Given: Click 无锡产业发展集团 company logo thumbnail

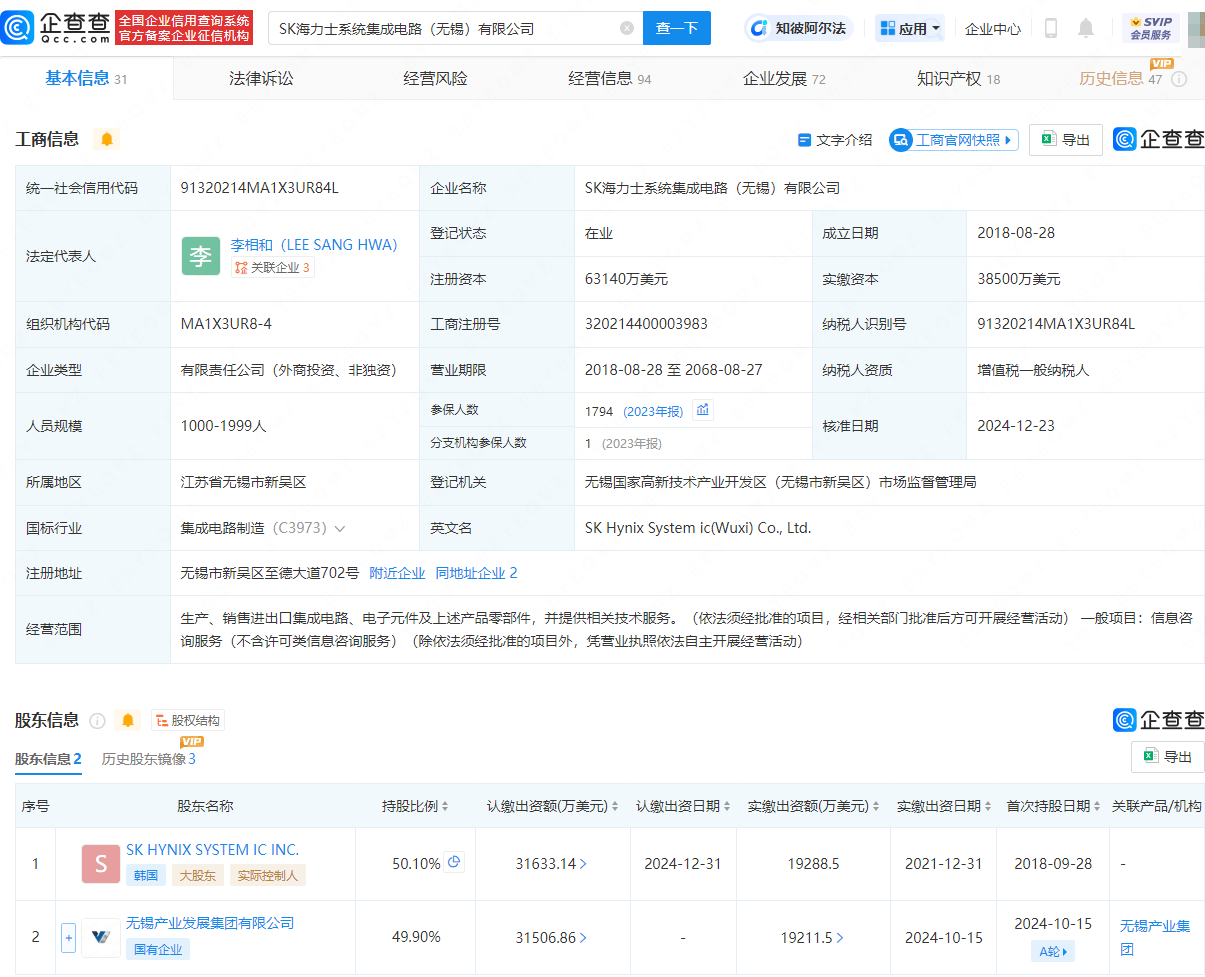Looking at the screenshot, I should [101, 938].
